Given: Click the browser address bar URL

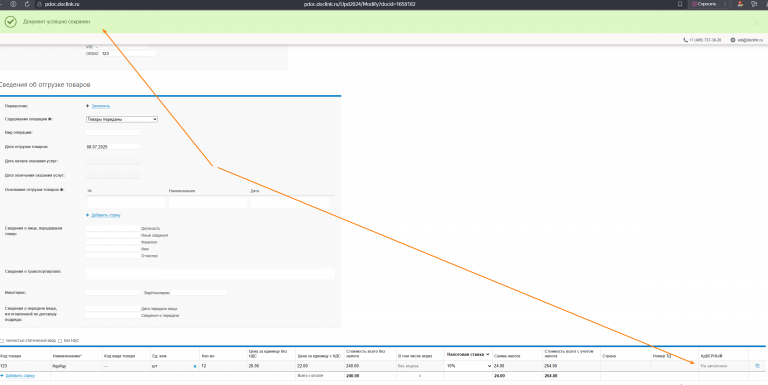Looking at the screenshot, I should [360, 4].
